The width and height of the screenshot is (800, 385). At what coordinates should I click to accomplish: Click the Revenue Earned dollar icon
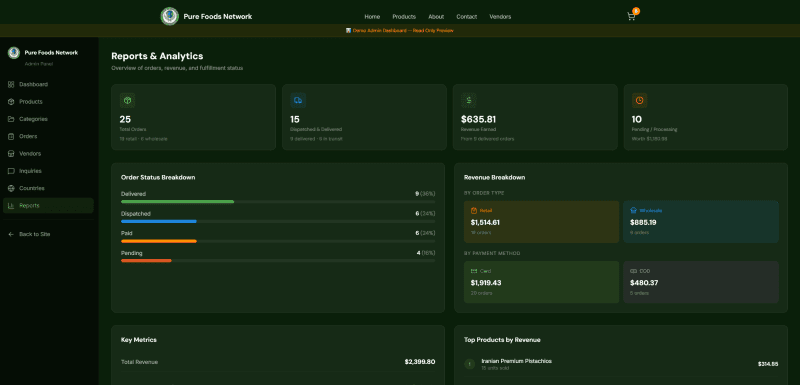click(469, 100)
